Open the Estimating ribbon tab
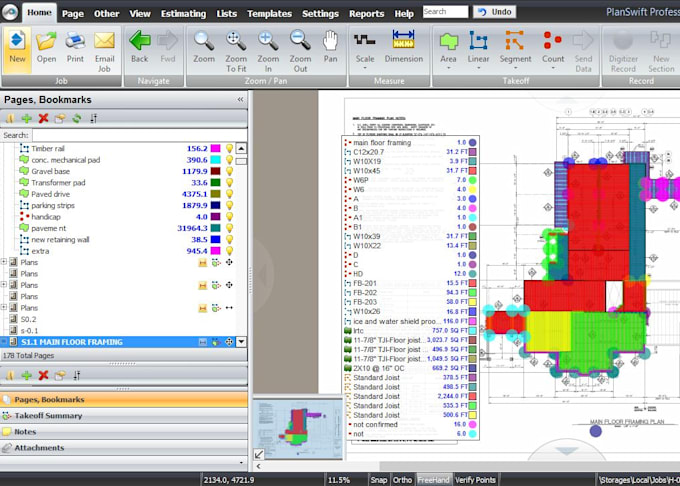 pos(183,13)
